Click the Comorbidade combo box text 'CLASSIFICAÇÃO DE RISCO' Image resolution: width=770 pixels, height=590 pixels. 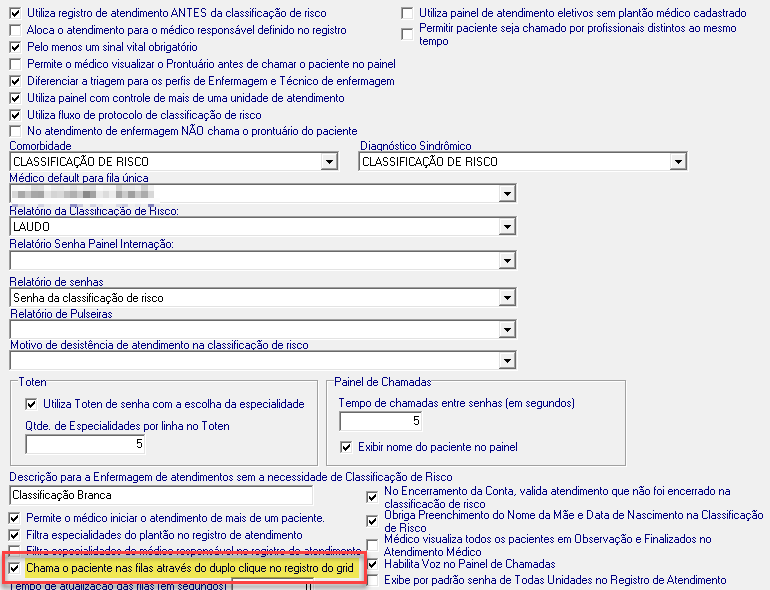pos(81,162)
